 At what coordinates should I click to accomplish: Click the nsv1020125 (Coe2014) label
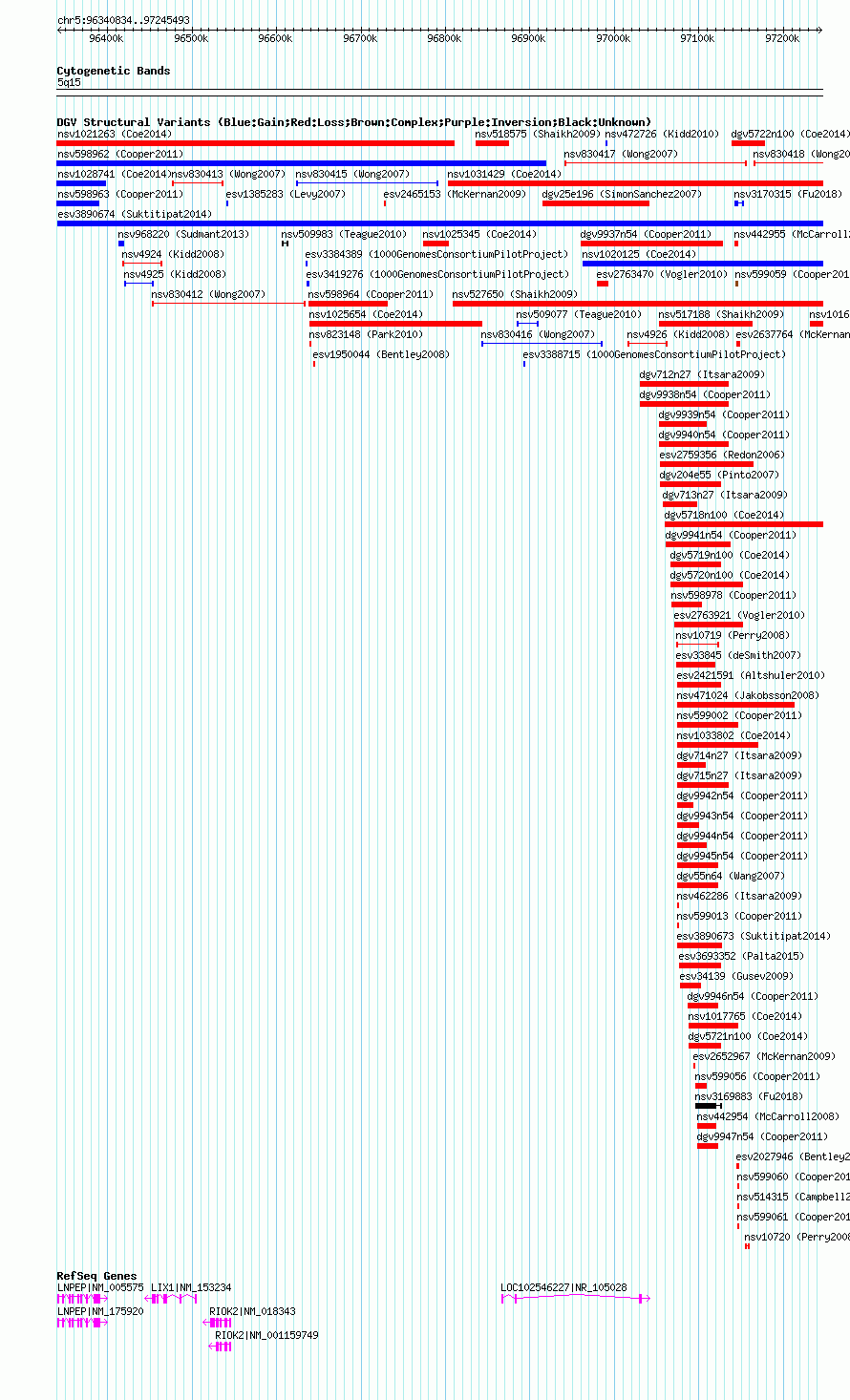coord(639,255)
